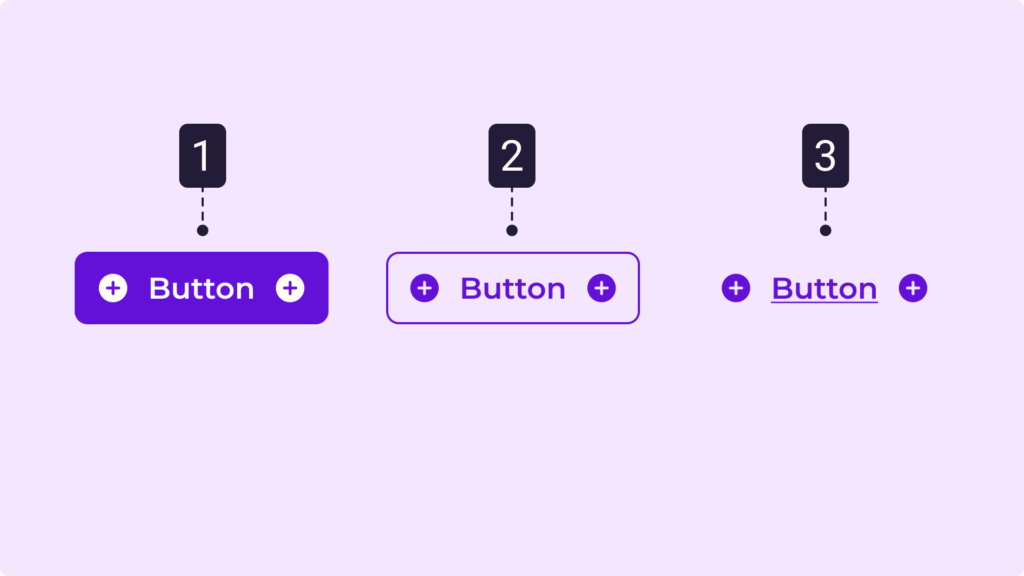Click the plus icon left of the underlined Button link
Viewport: 1024px width, 576px height.
coord(736,288)
